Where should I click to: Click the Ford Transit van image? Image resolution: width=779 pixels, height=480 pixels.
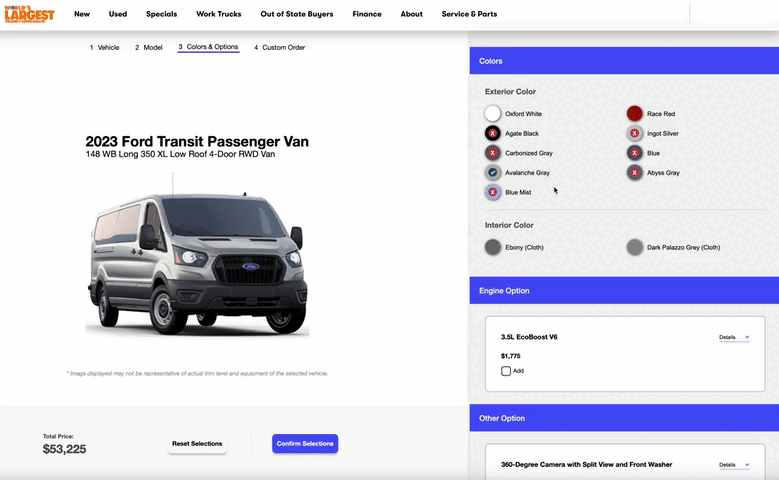click(x=197, y=256)
